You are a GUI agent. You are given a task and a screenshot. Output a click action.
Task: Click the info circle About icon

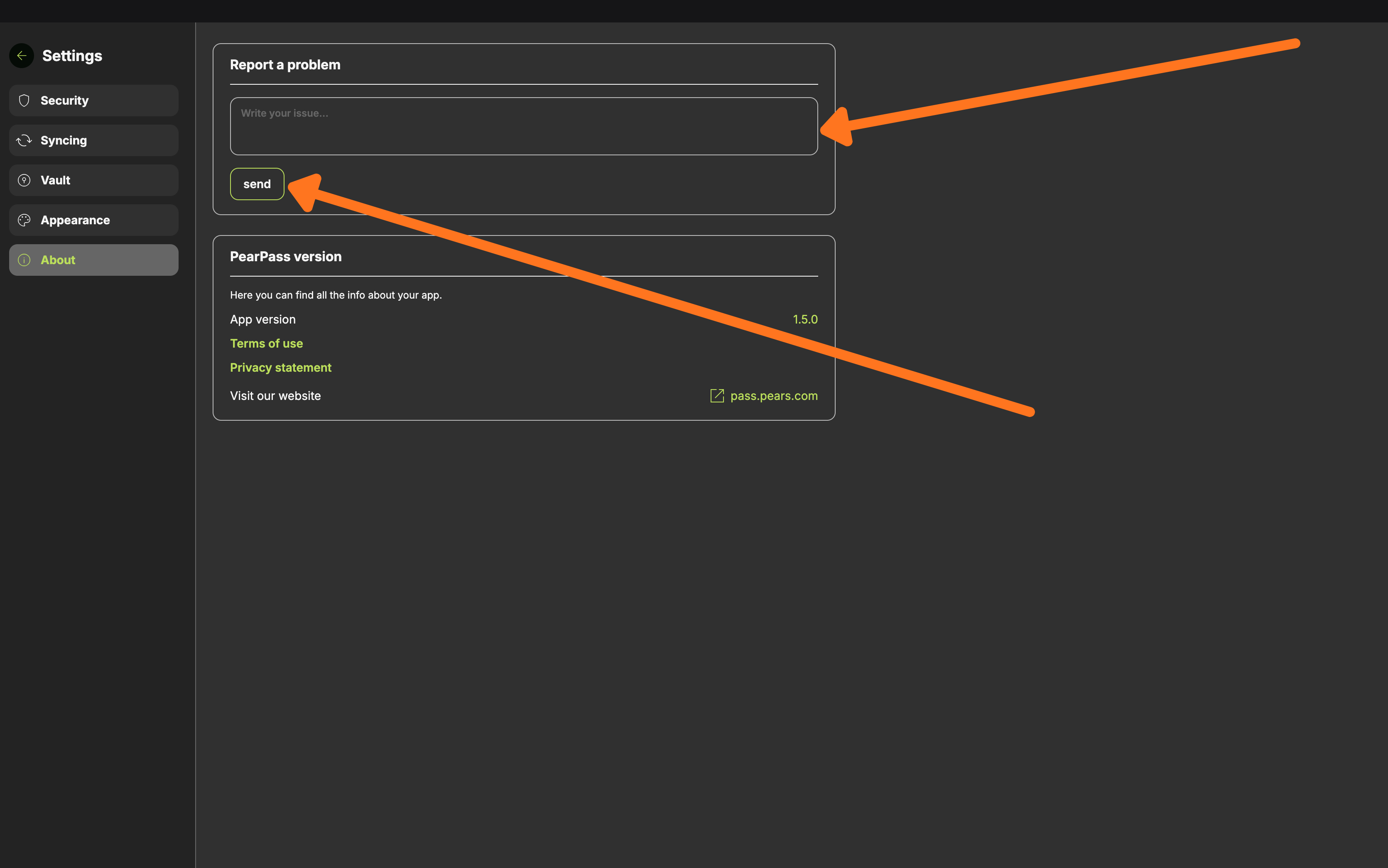click(24, 260)
